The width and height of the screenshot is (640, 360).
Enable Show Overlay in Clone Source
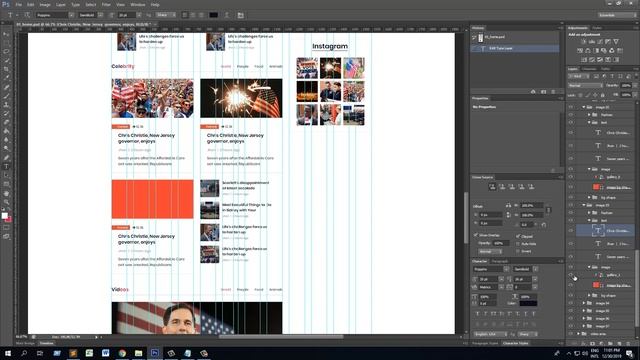476,235
